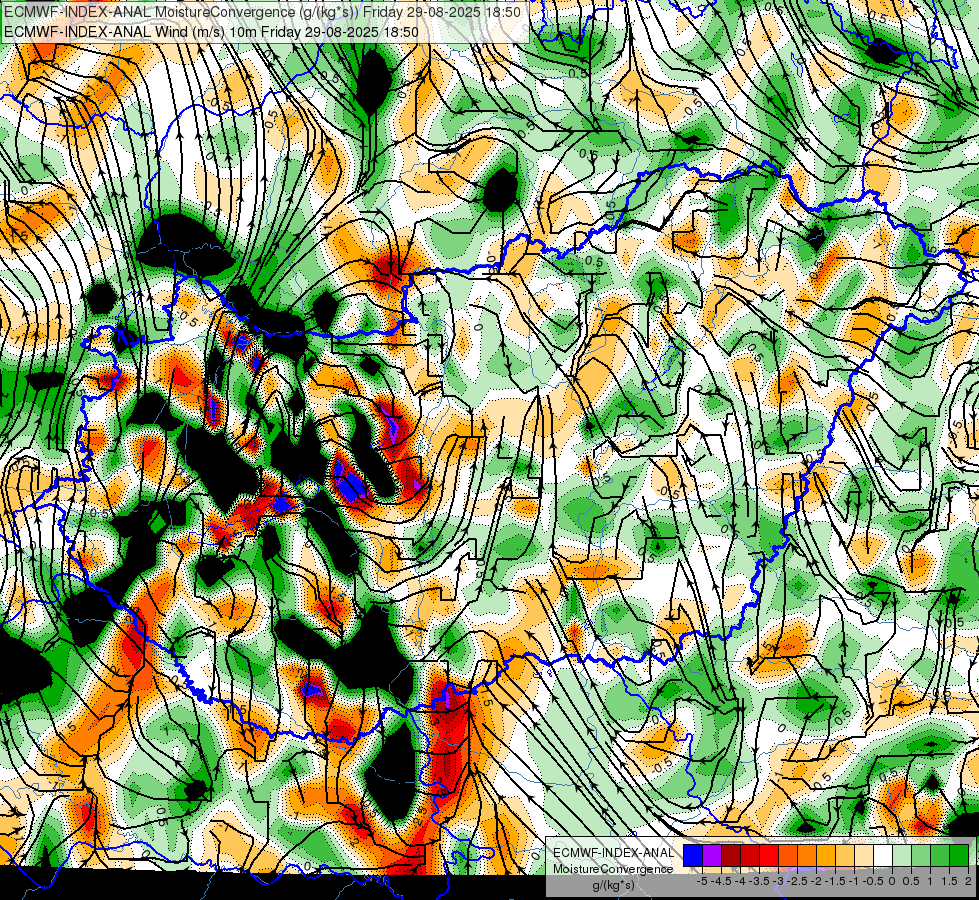Select the darkest red legend swatch
Image resolution: width=979 pixels, height=900 pixels.
click(x=731, y=856)
